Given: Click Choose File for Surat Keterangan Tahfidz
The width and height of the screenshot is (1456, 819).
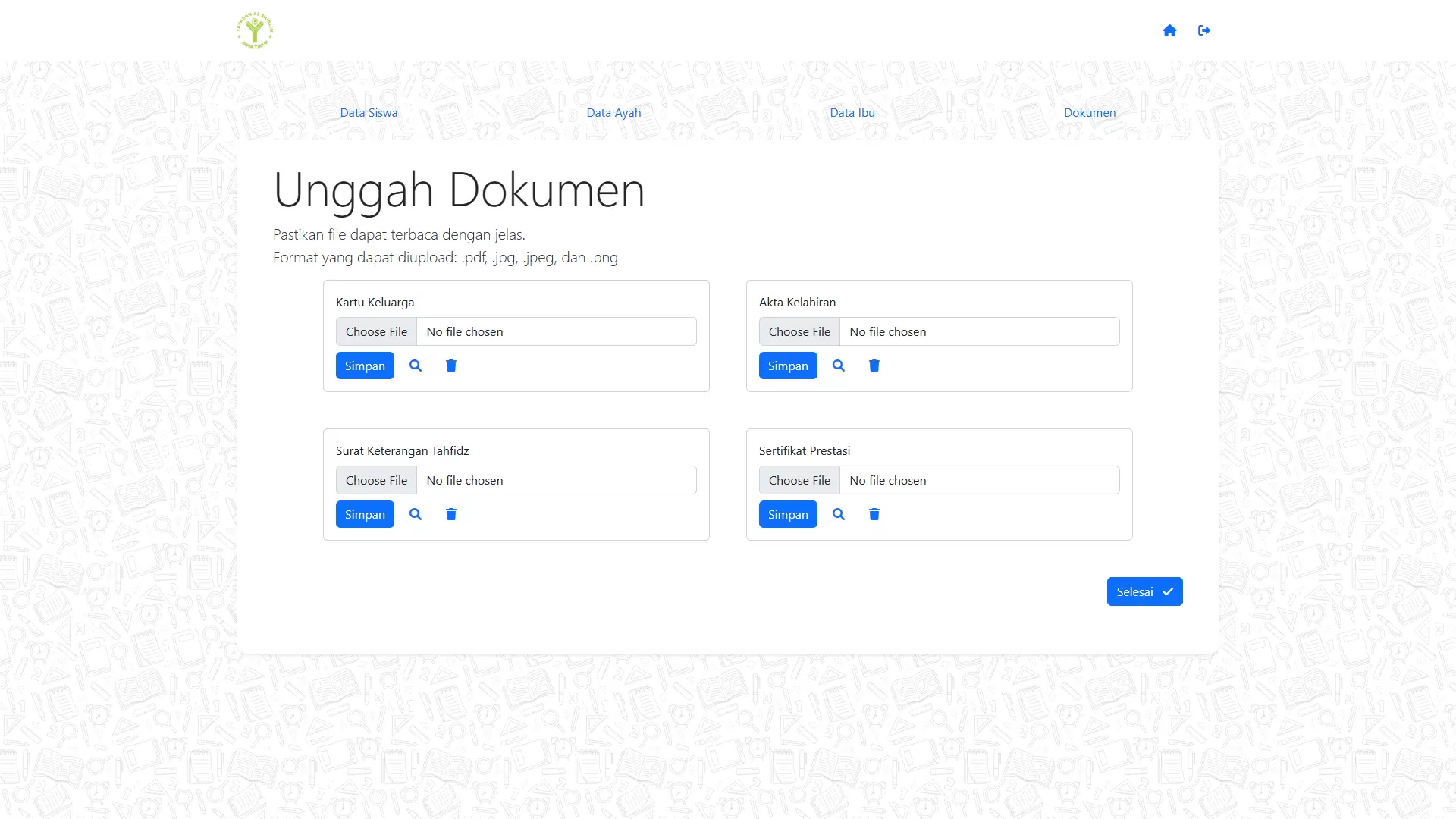Looking at the screenshot, I should pos(376,480).
